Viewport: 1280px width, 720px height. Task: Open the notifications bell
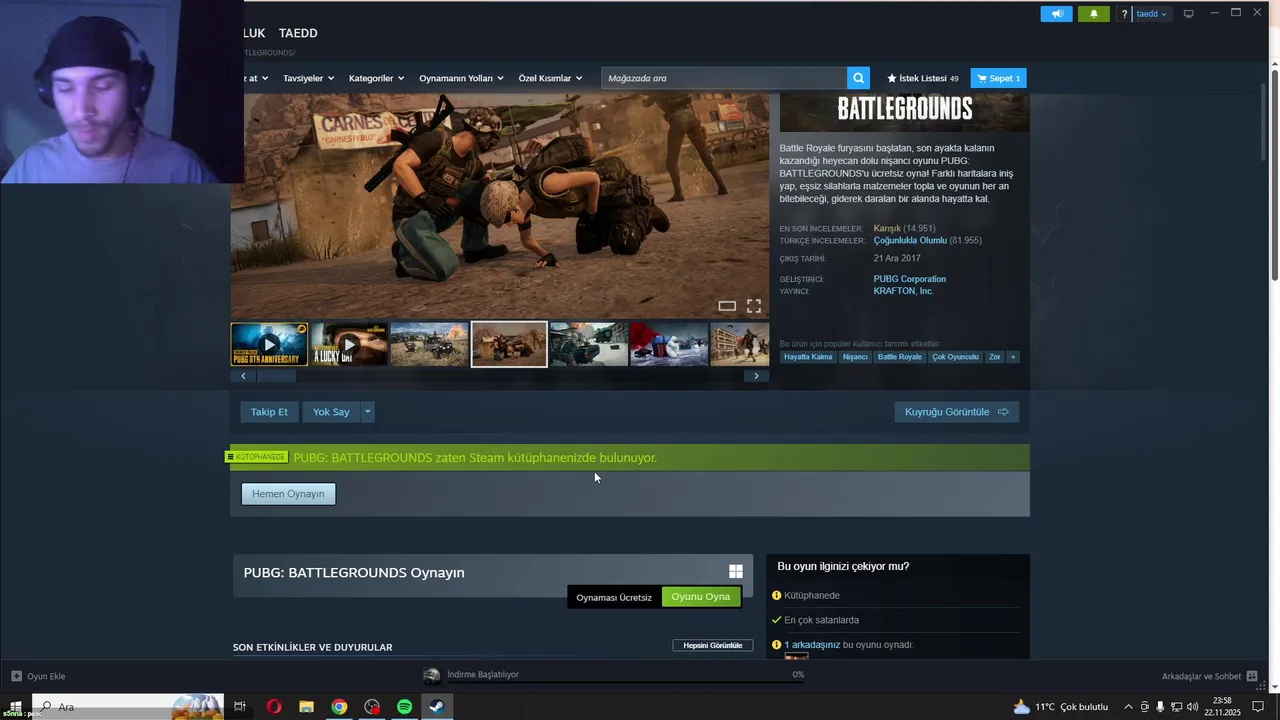point(1093,14)
